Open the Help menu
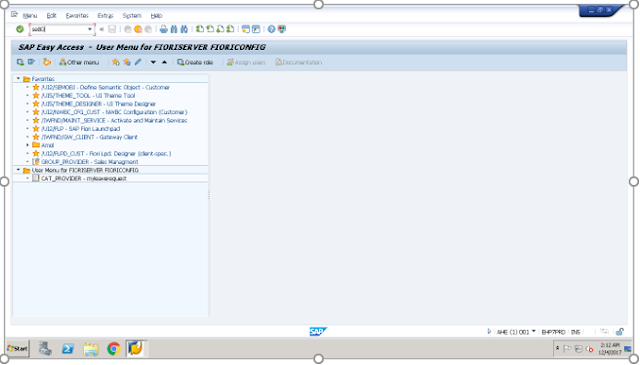This screenshot has width=640, height=365. click(x=156, y=16)
